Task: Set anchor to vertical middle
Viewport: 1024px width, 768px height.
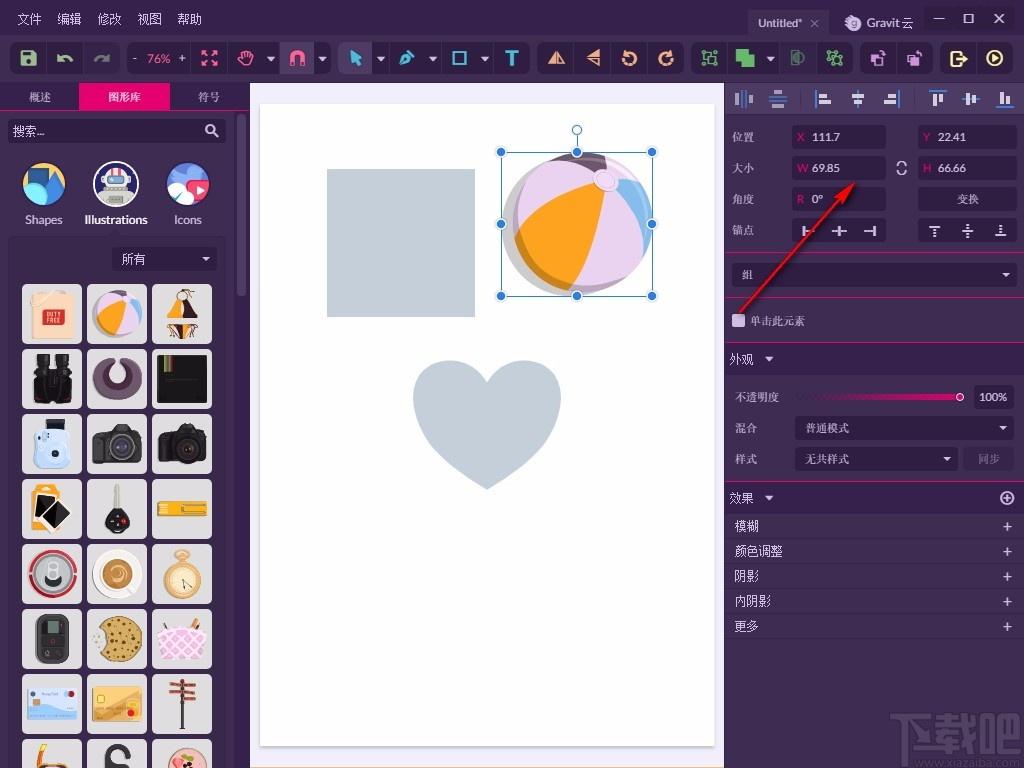Action: click(x=967, y=231)
